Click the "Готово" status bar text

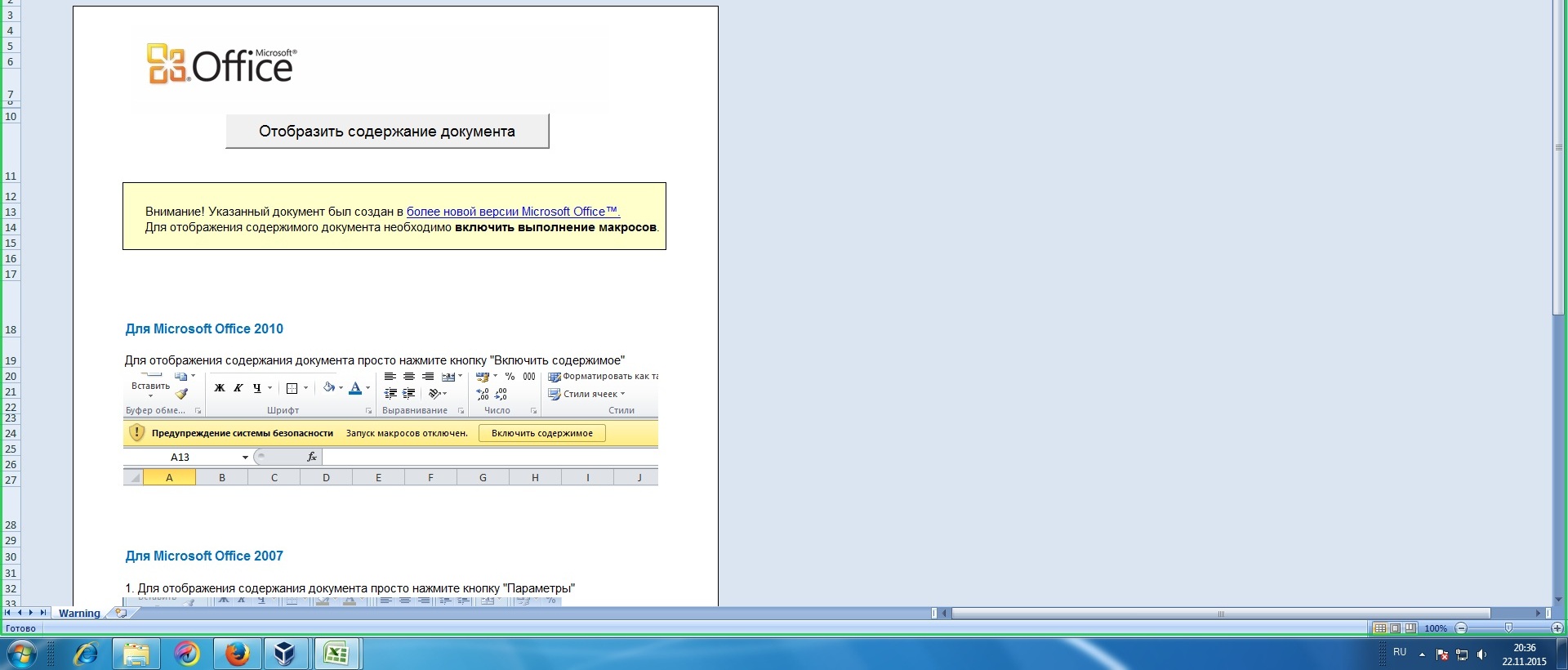tap(20, 628)
